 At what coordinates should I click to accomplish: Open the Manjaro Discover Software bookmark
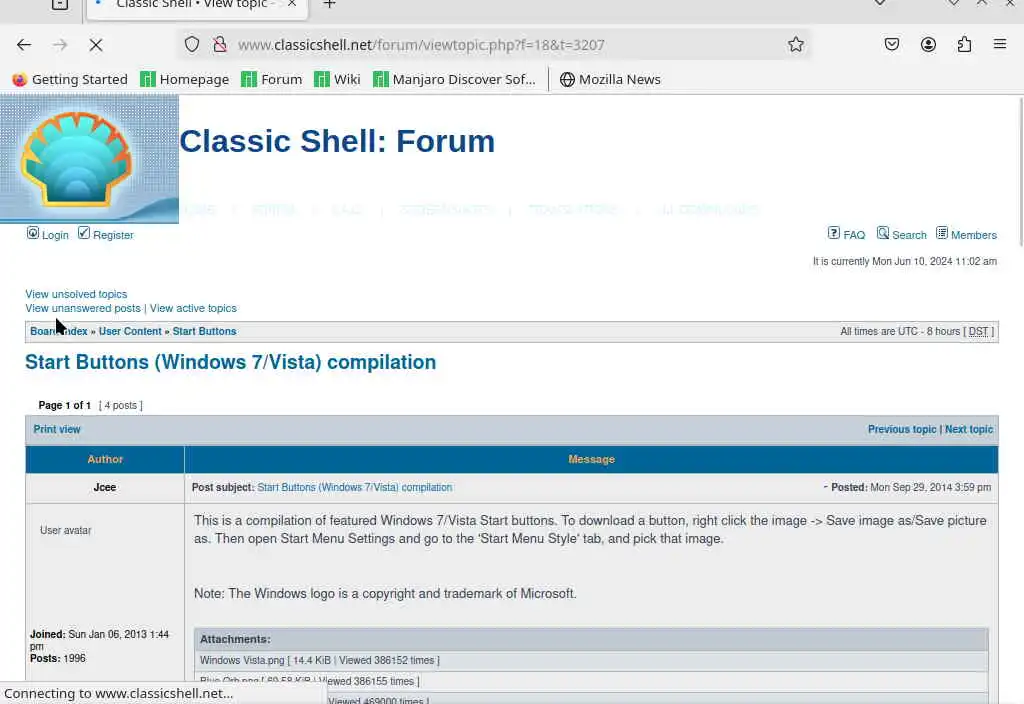pos(454,79)
